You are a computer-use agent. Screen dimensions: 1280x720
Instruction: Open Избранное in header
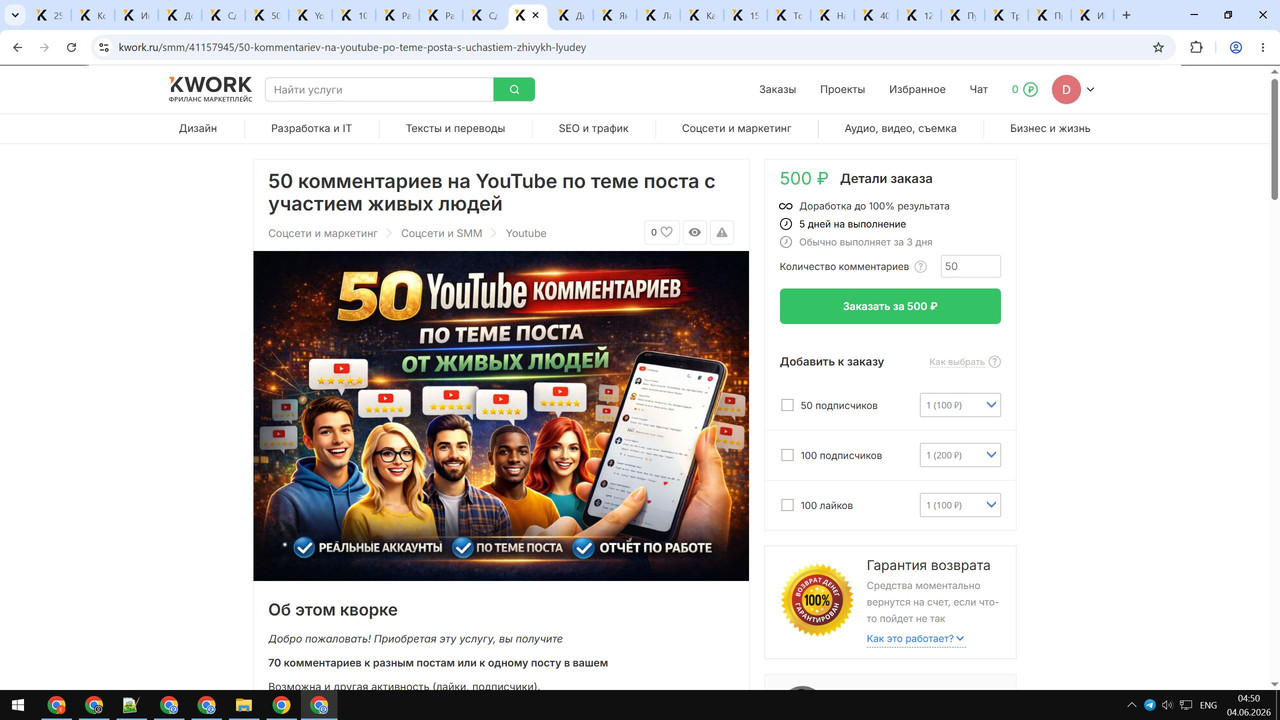[917, 89]
